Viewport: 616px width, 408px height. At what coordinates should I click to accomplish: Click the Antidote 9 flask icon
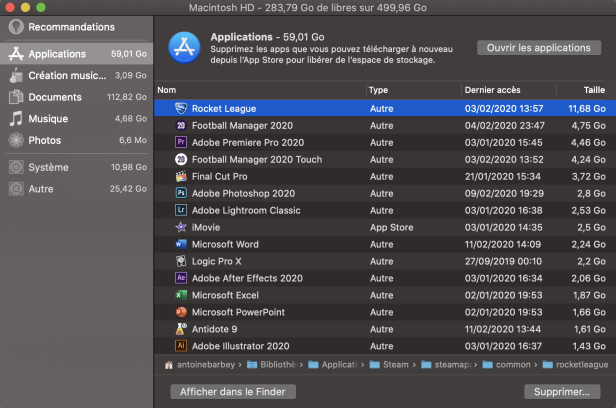(181, 329)
